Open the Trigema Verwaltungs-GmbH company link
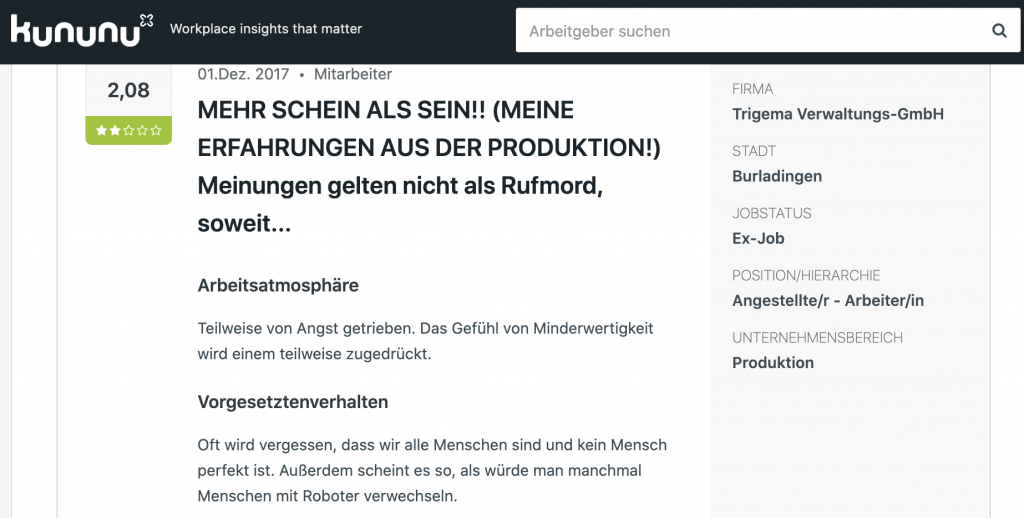1024x518 pixels. tap(838, 114)
